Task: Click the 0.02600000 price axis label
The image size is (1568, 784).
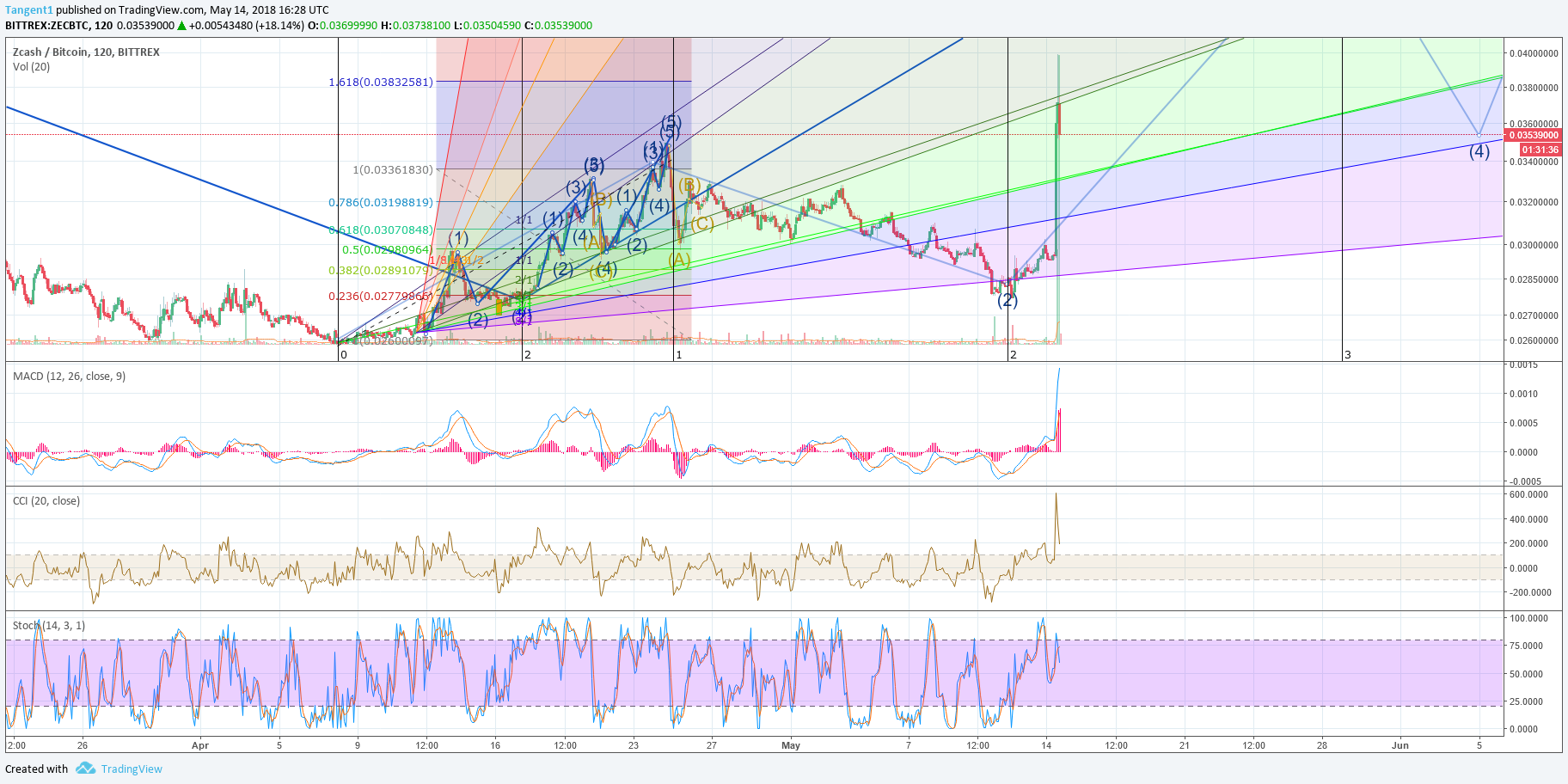Action: click(1534, 340)
